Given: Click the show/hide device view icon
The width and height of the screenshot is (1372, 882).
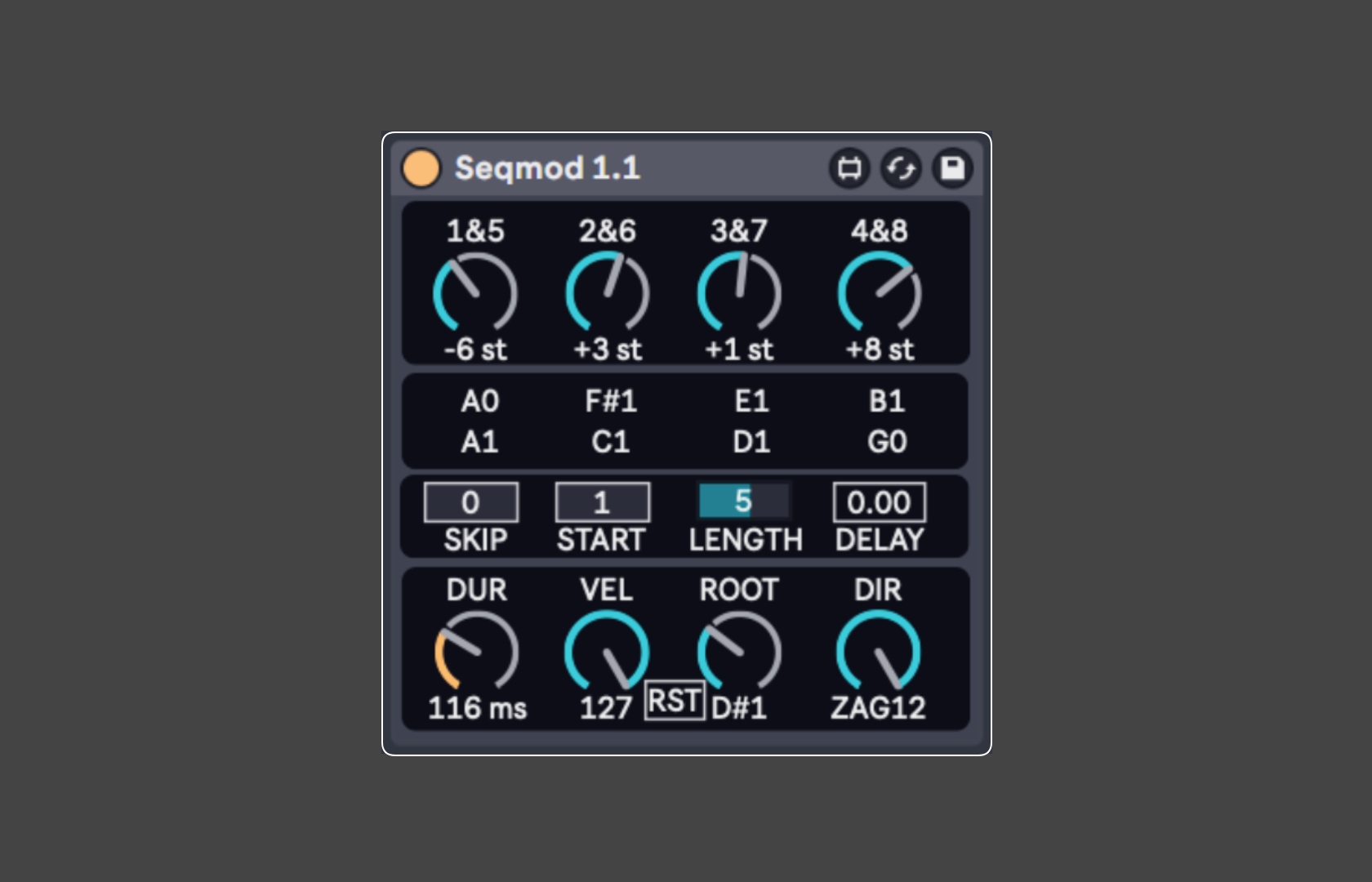Looking at the screenshot, I should tap(849, 168).
